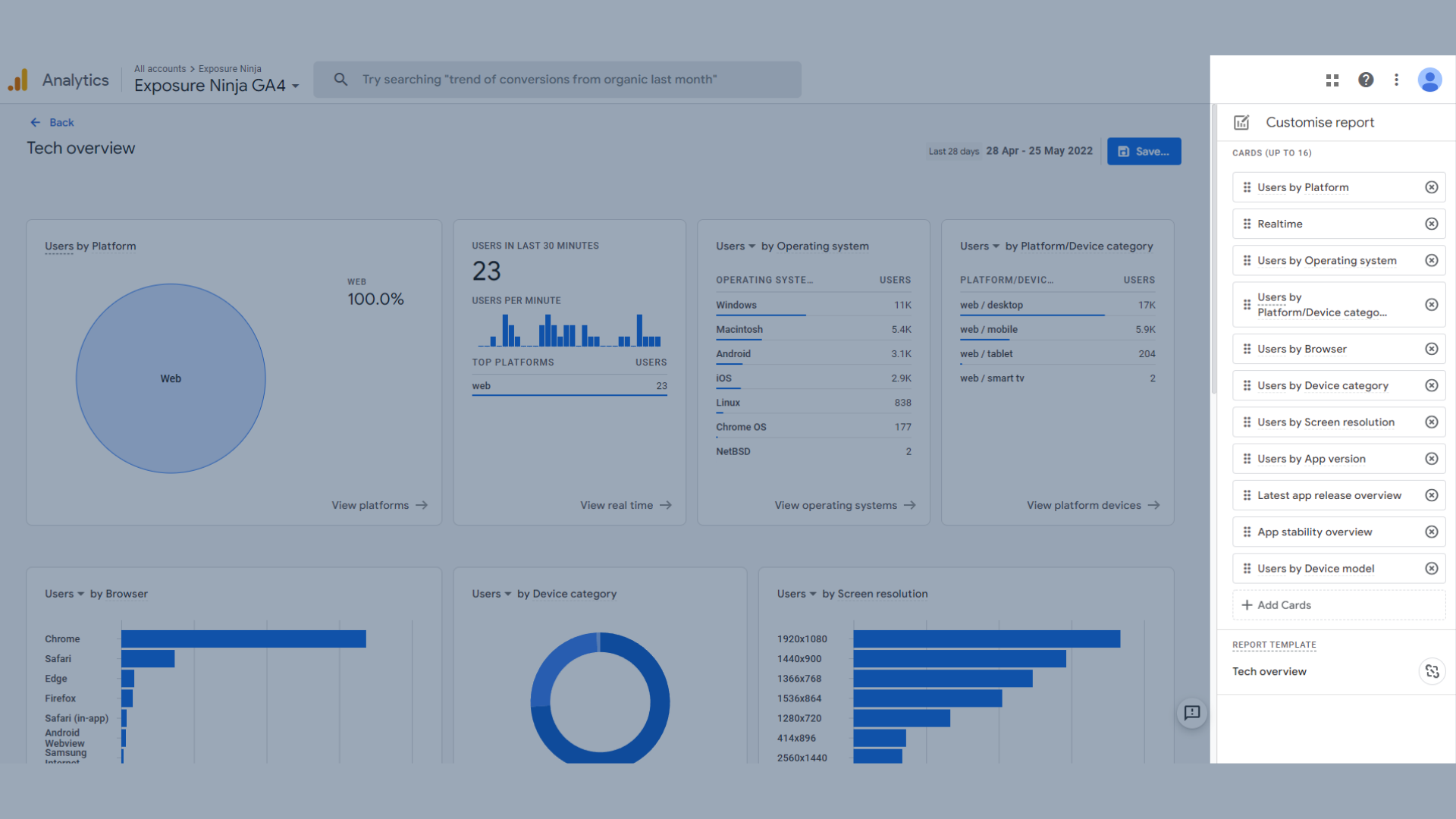Image resolution: width=1456 pixels, height=819 pixels.
Task: Unlink the Tech overview report template
Action: click(x=1432, y=671)
